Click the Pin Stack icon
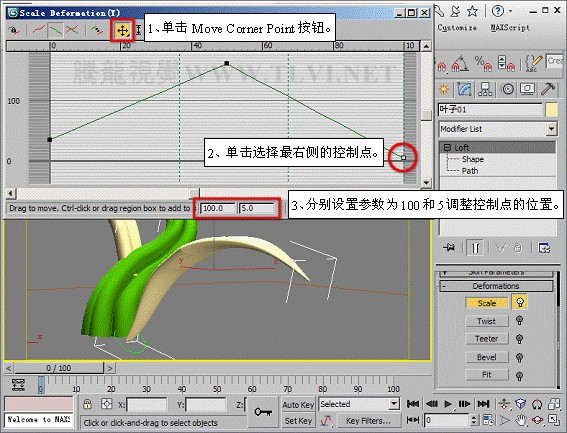The image size is (567, 433). 449,248
